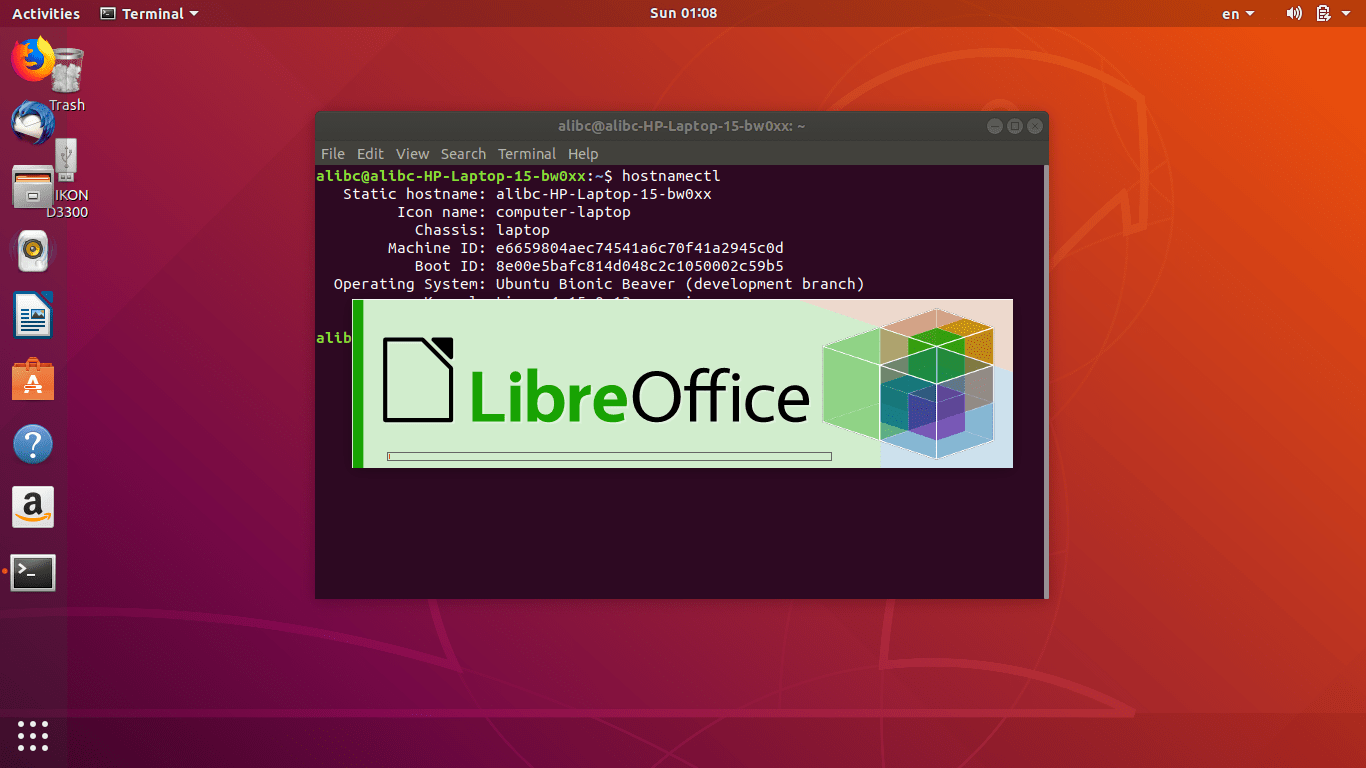Open the Search menu in Terminal
The image size is (1366, 768).
coord(463,154)
